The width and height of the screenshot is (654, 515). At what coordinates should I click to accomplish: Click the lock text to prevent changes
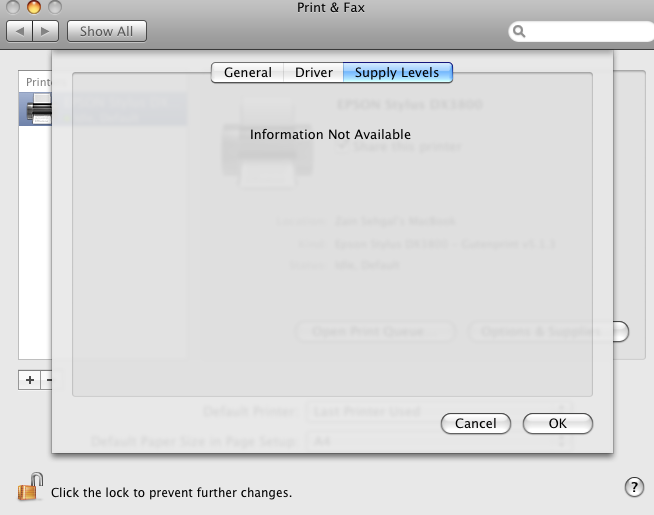pyautogui.click(x=171, y=492)
